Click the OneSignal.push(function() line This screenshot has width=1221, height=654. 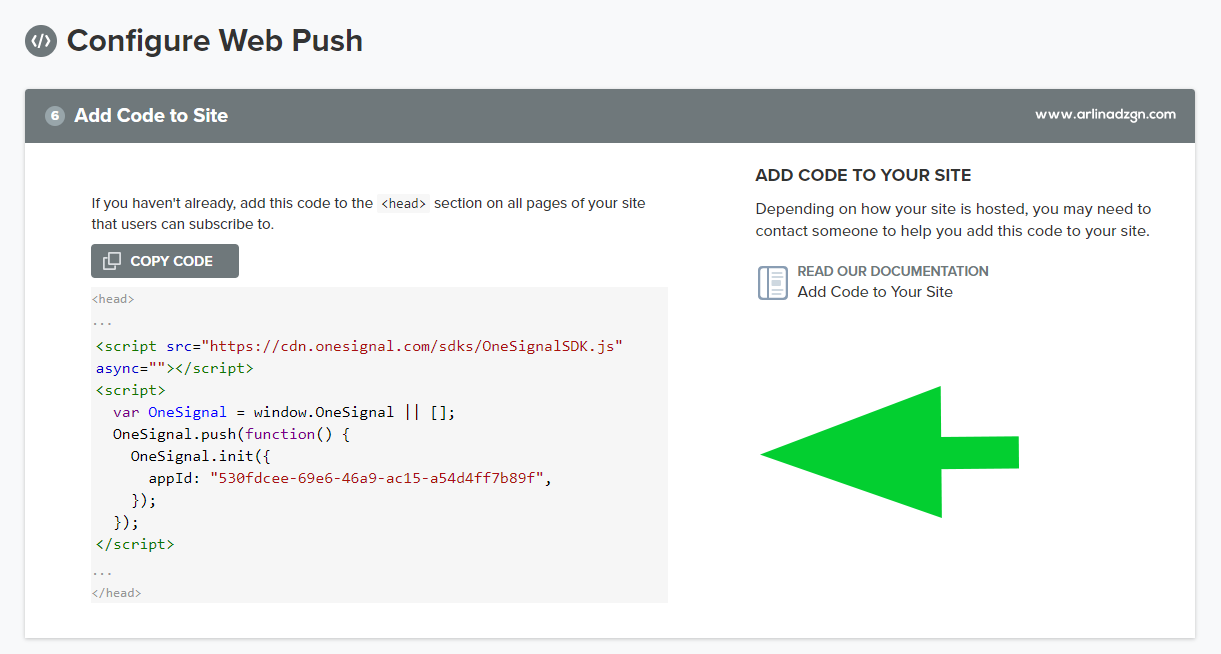tap(231, 434)
